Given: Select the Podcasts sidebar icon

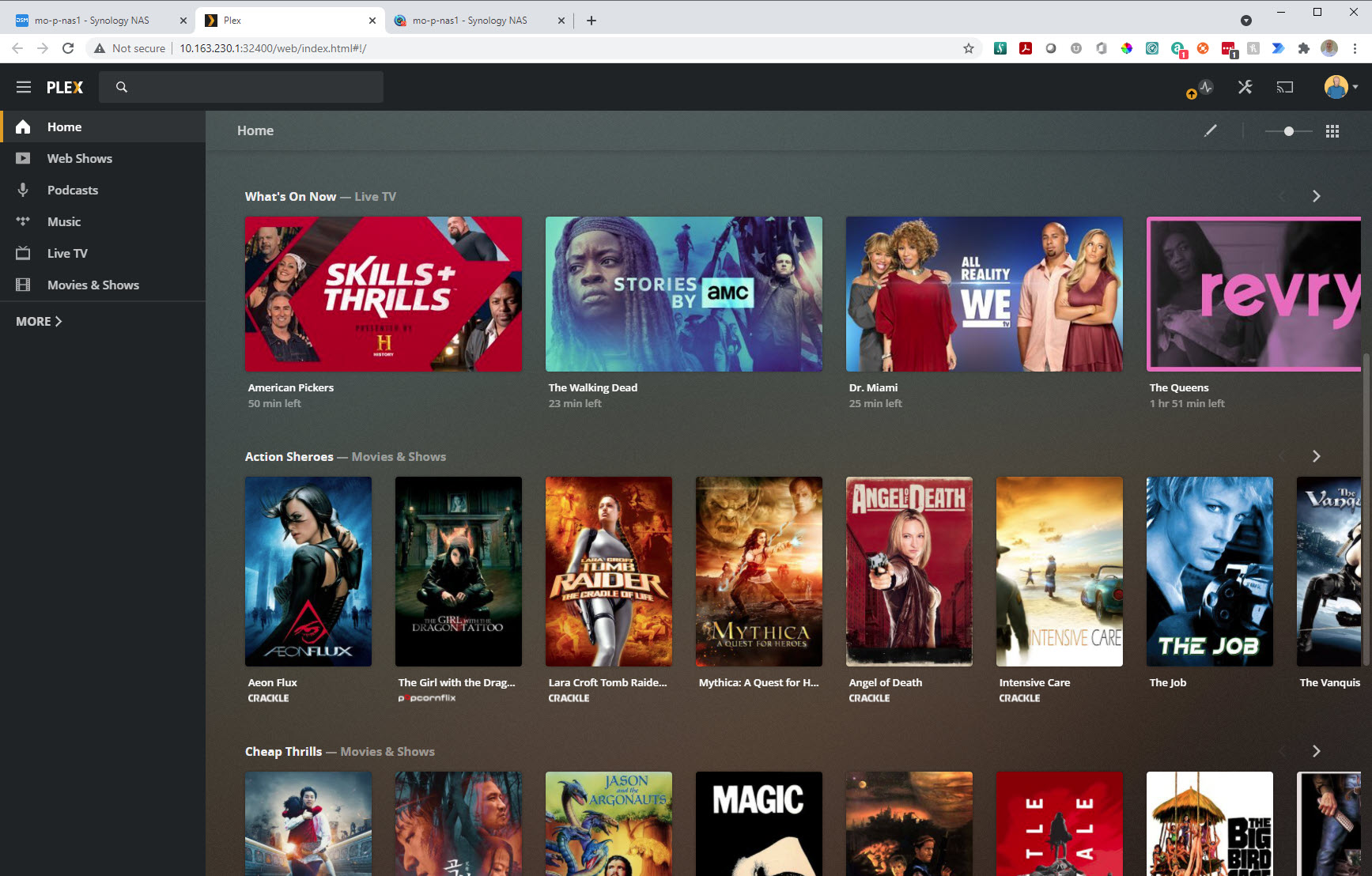Looking at the screenshot, I should 23,190.
